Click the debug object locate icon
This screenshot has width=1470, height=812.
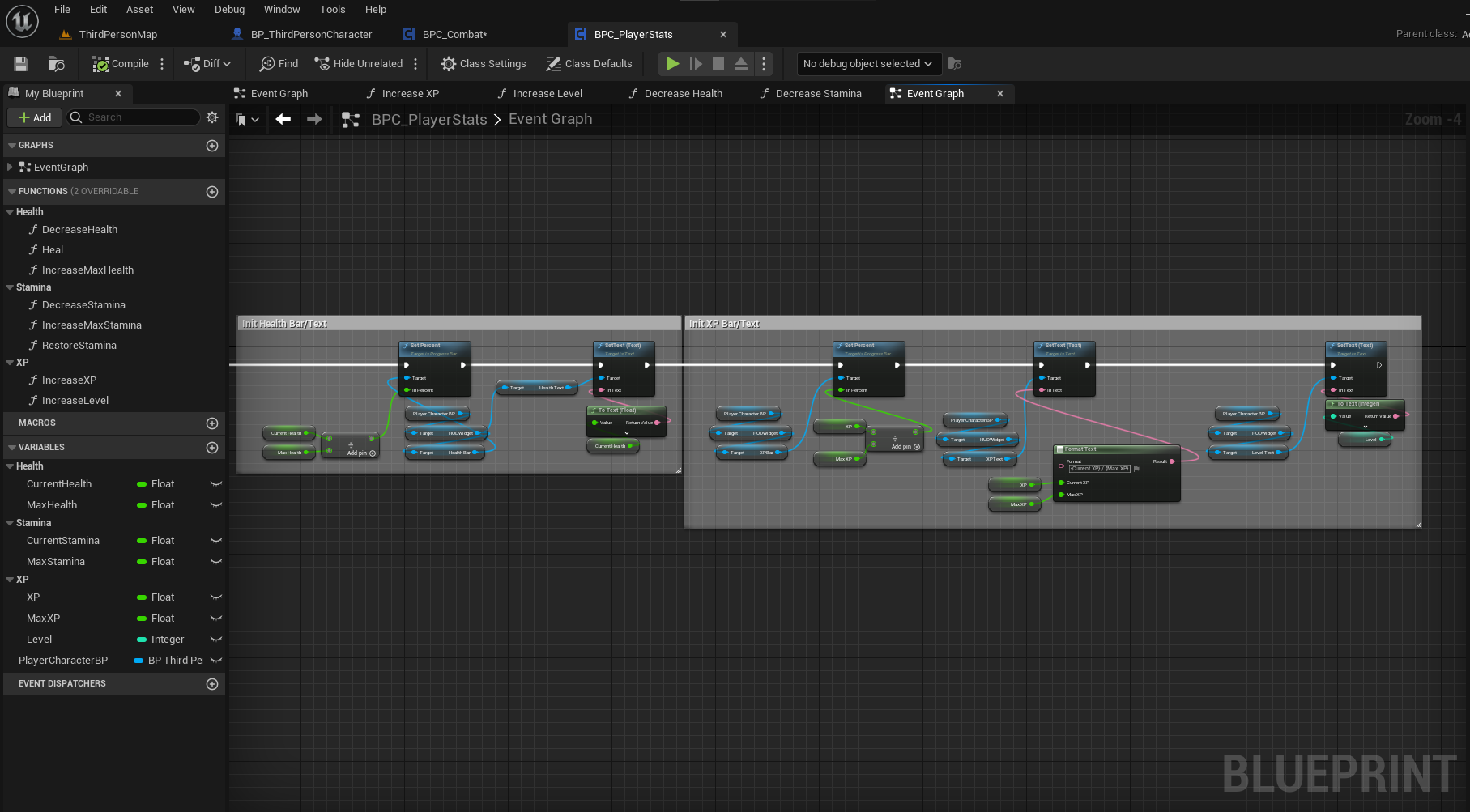click(955, 64)
